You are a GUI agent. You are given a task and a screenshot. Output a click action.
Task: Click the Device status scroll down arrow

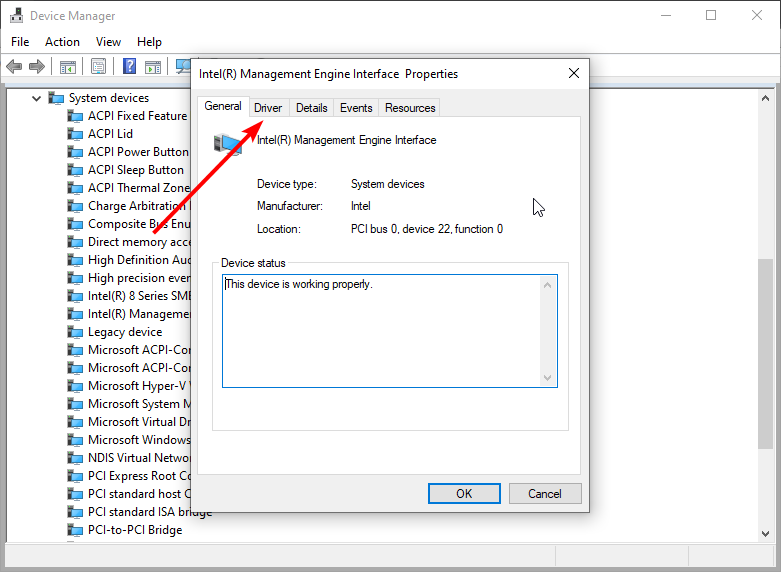[547, 378]
